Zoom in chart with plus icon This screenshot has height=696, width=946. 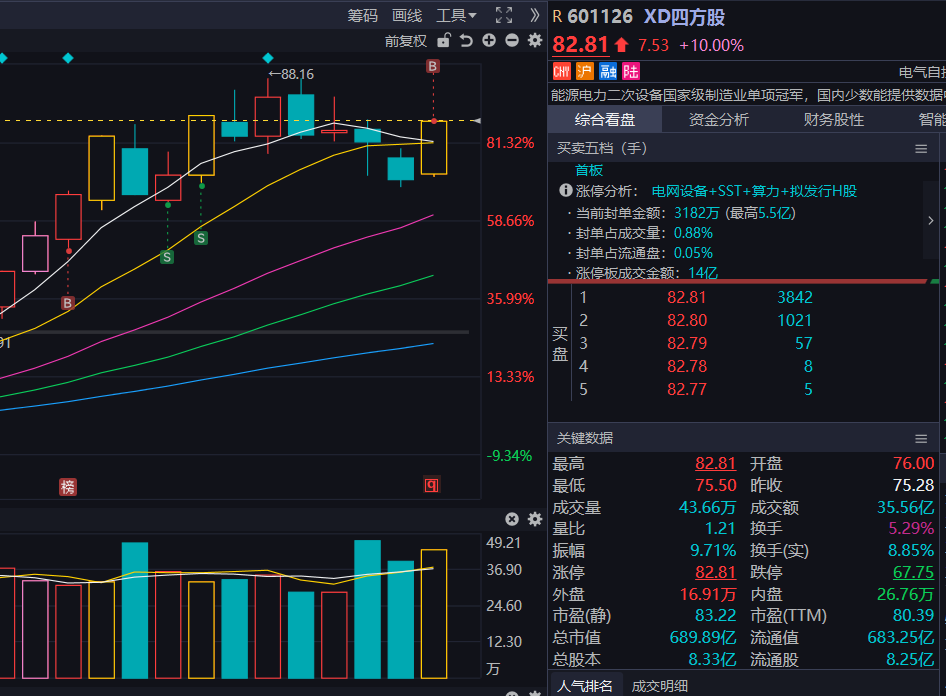[489, 40]
